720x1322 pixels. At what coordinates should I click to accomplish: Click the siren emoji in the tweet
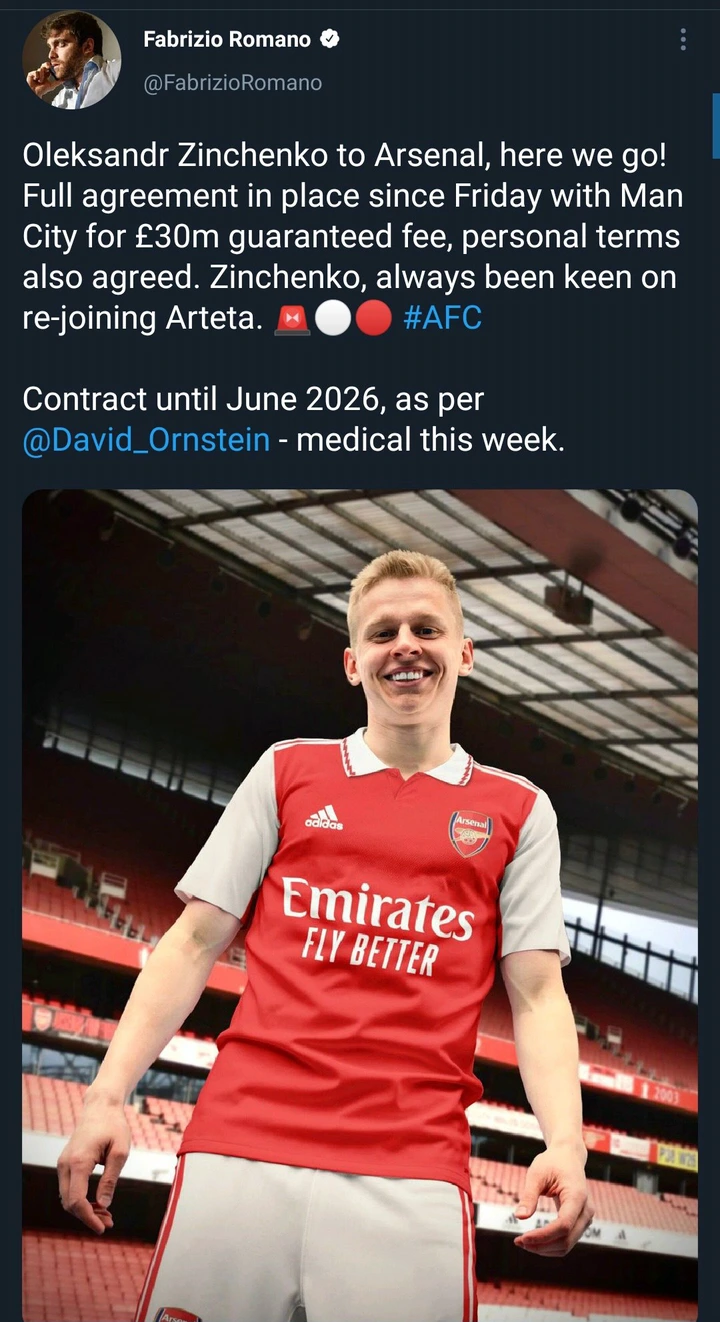tap(289, 319)
